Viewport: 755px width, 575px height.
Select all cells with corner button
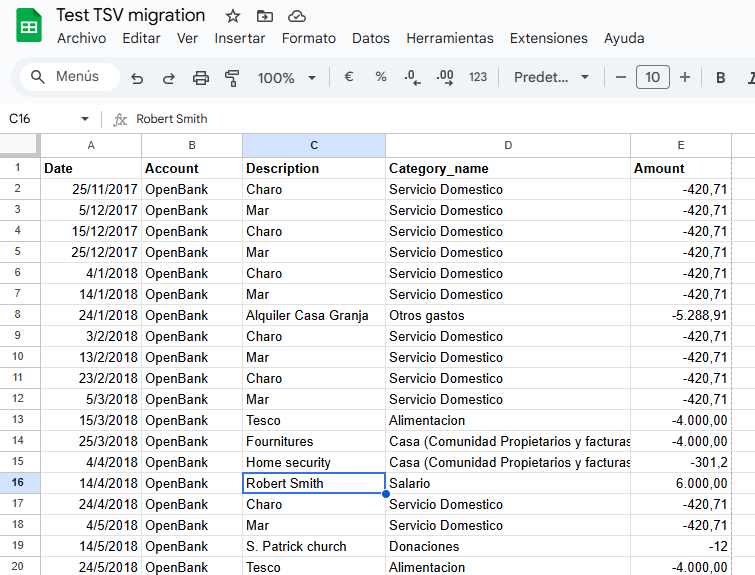19,145
